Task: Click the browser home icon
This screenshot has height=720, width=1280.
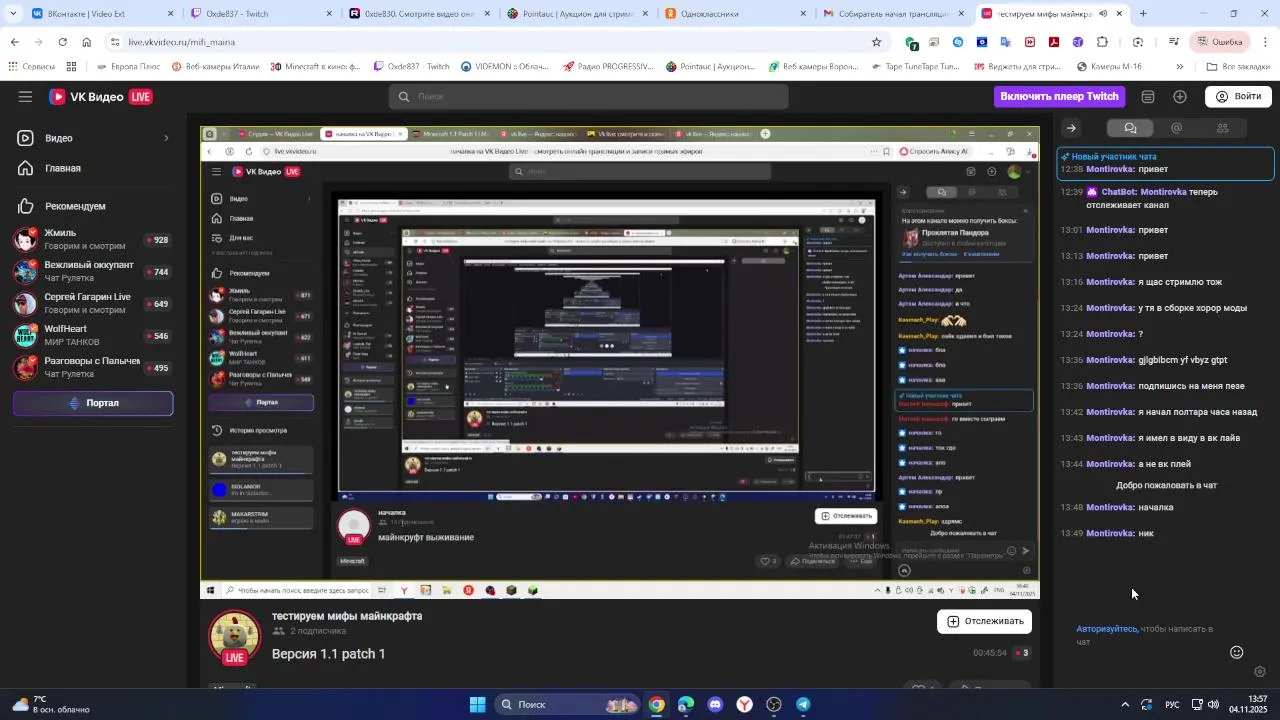Action: tap(87, 42)
